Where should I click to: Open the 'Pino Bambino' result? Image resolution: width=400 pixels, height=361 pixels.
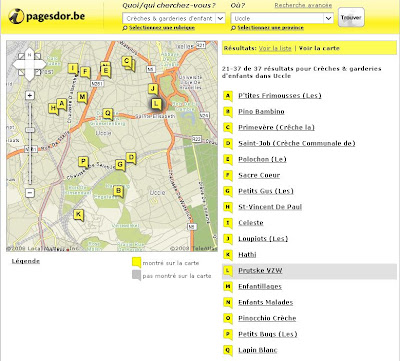(261, 112)
